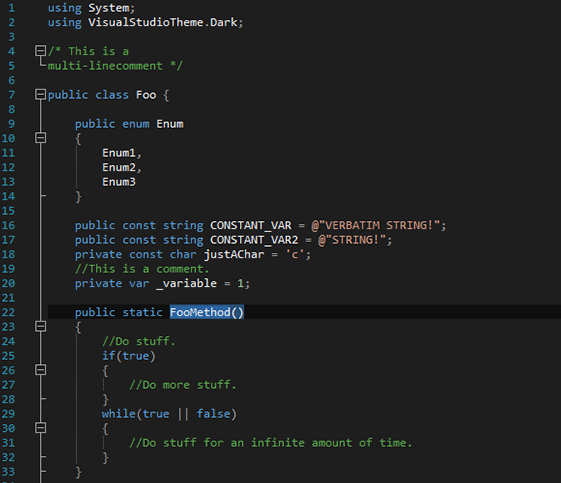
Task: Click the 'enum' keyword on line 9
Action: click(x=136, y=124)
